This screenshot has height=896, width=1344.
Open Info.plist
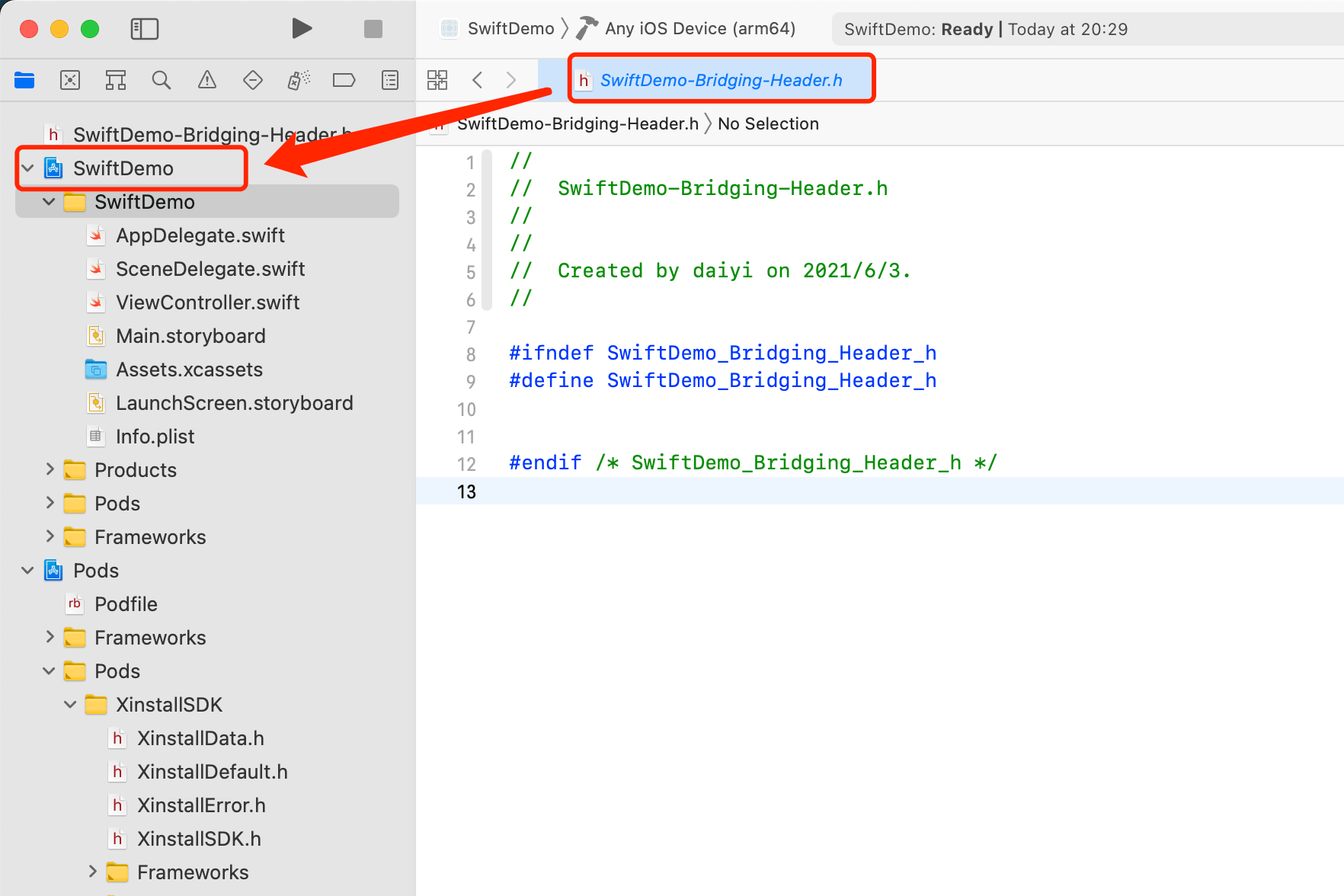155,437
